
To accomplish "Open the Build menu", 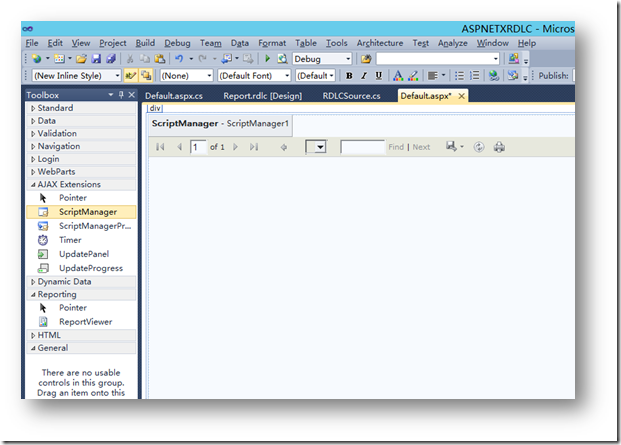I will pos(145,43).
